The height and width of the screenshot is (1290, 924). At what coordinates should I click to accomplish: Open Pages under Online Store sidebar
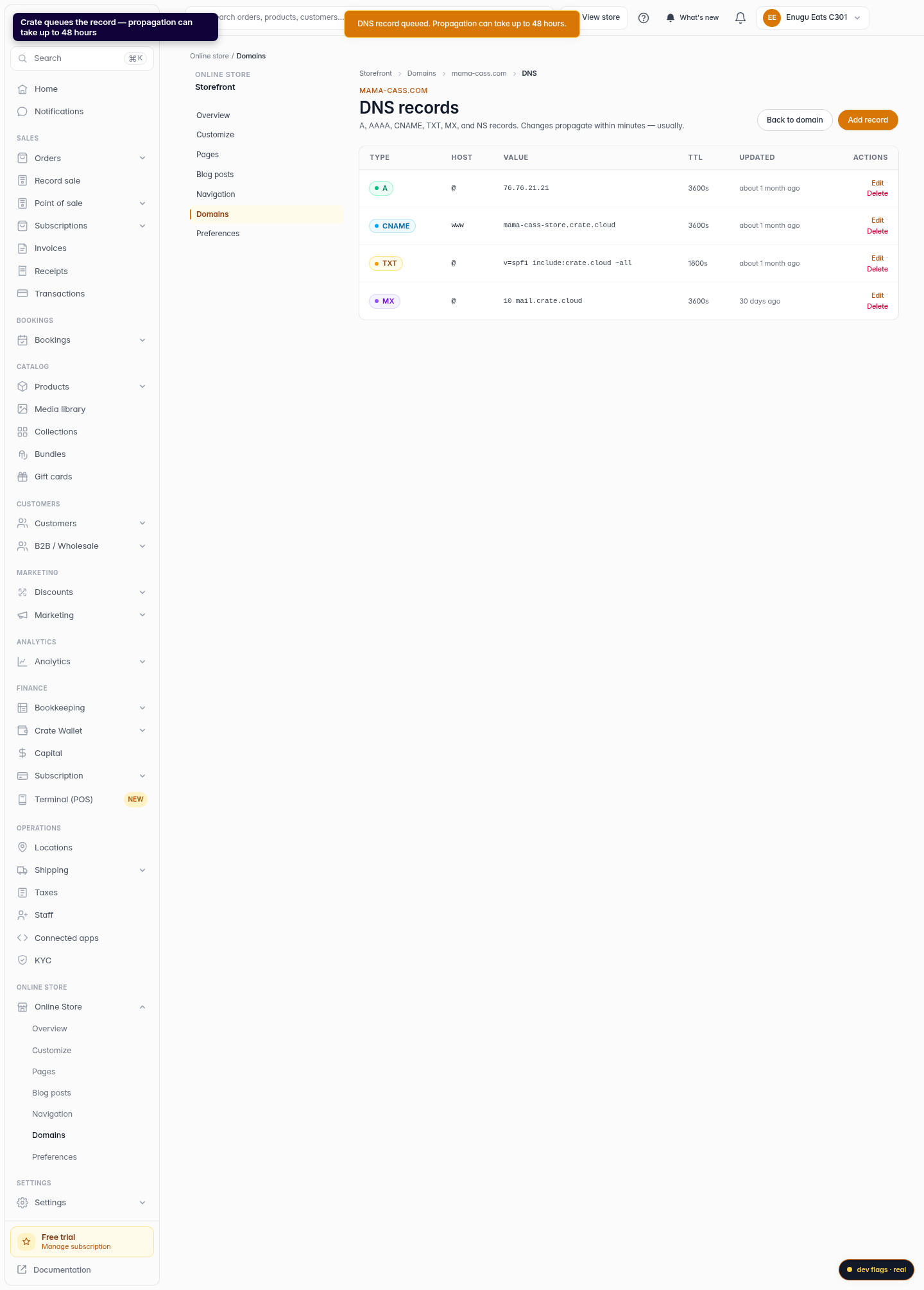click(44, 1072)
